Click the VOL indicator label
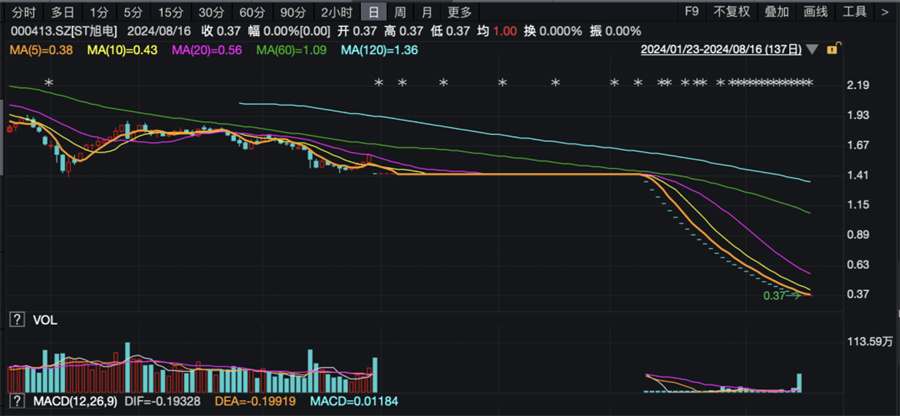Image resolution: width=900 pixels, height=416 pixels. tap(45, 320)
